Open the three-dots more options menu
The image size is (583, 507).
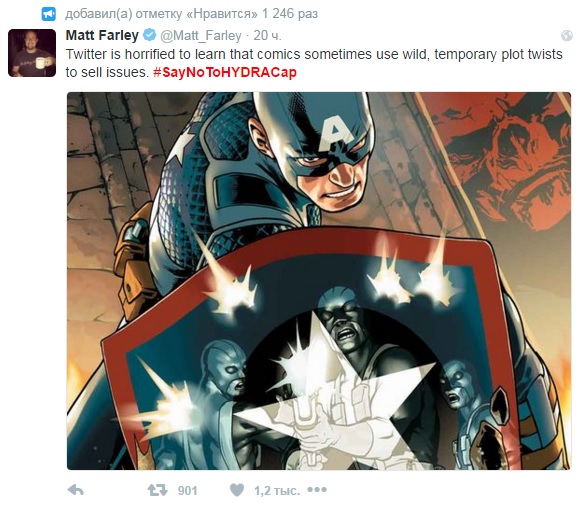(317, 490)
